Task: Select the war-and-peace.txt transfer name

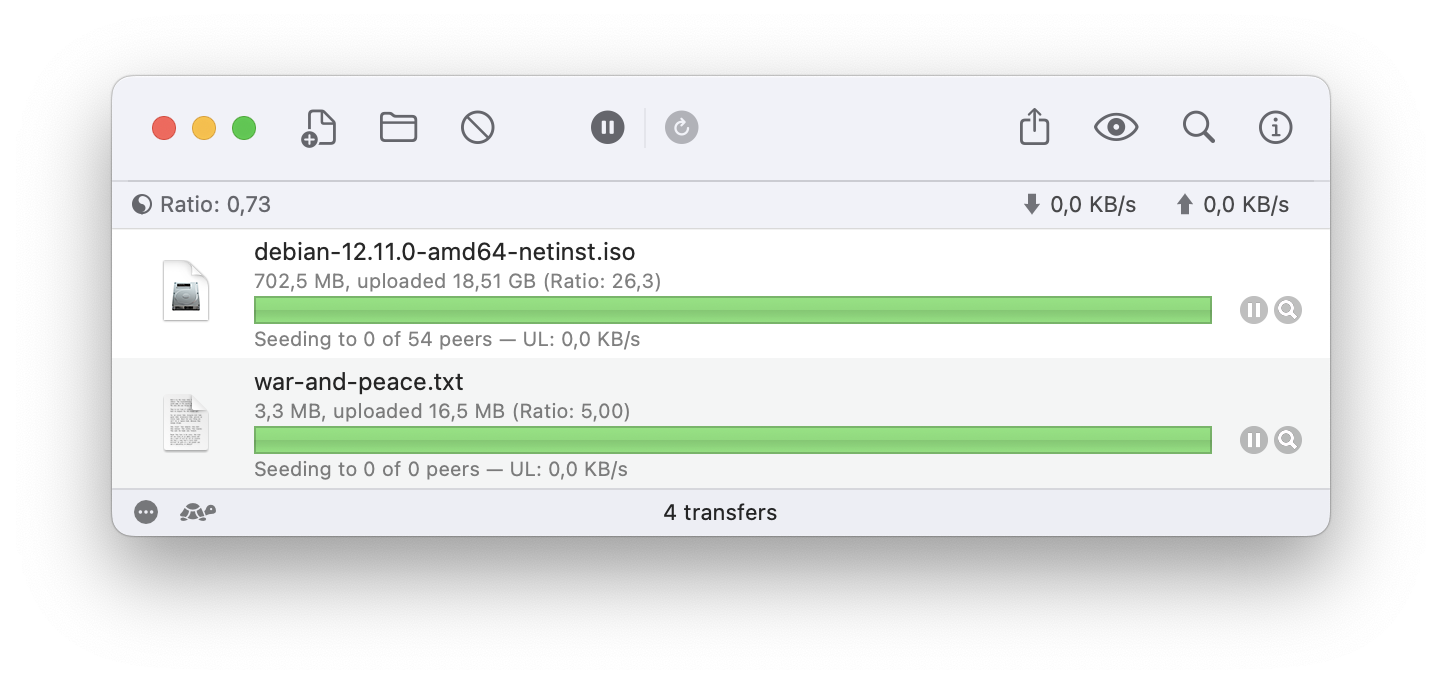Action: click(358, 382)
